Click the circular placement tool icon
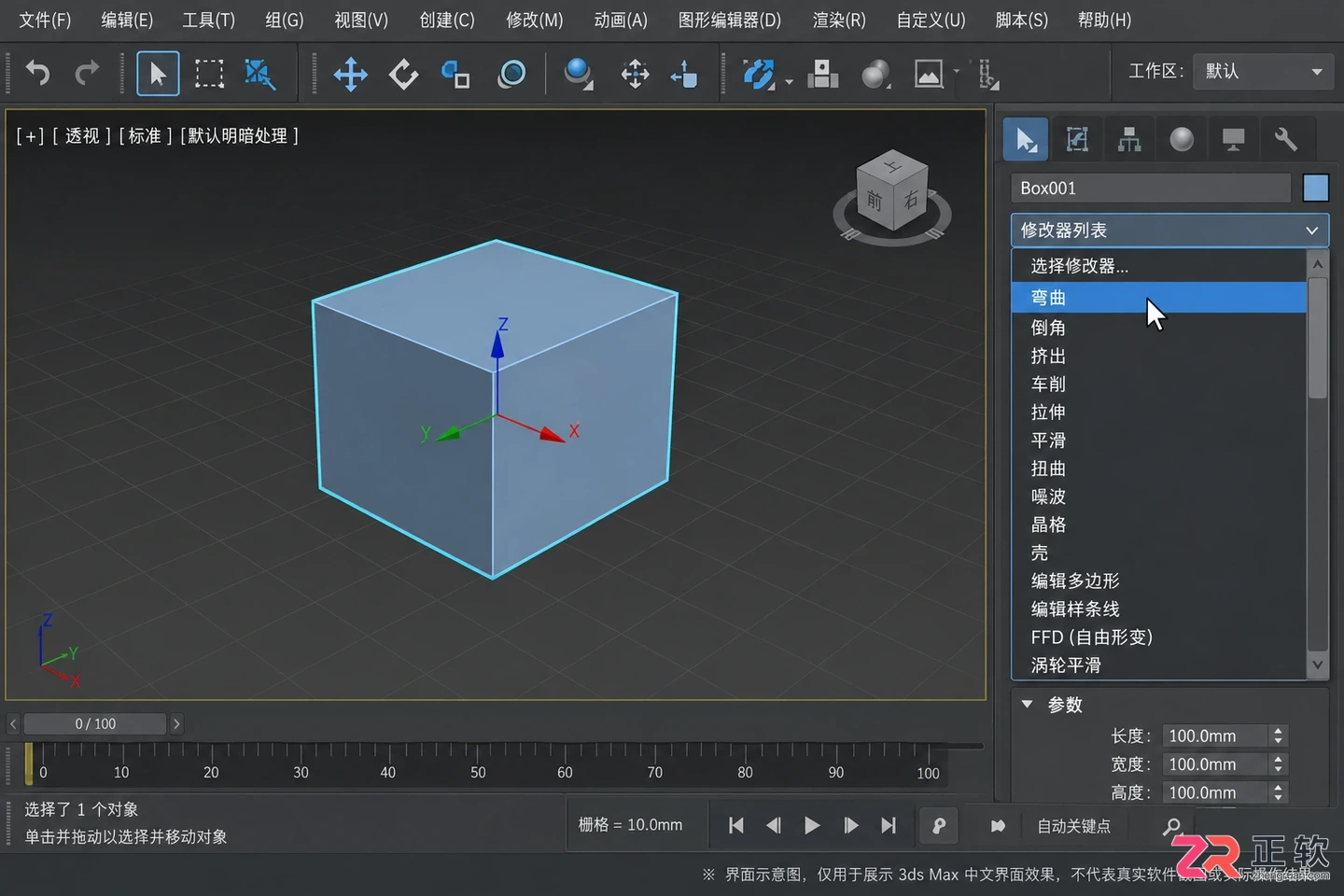 pyautogui.click(x=511, y=74)
